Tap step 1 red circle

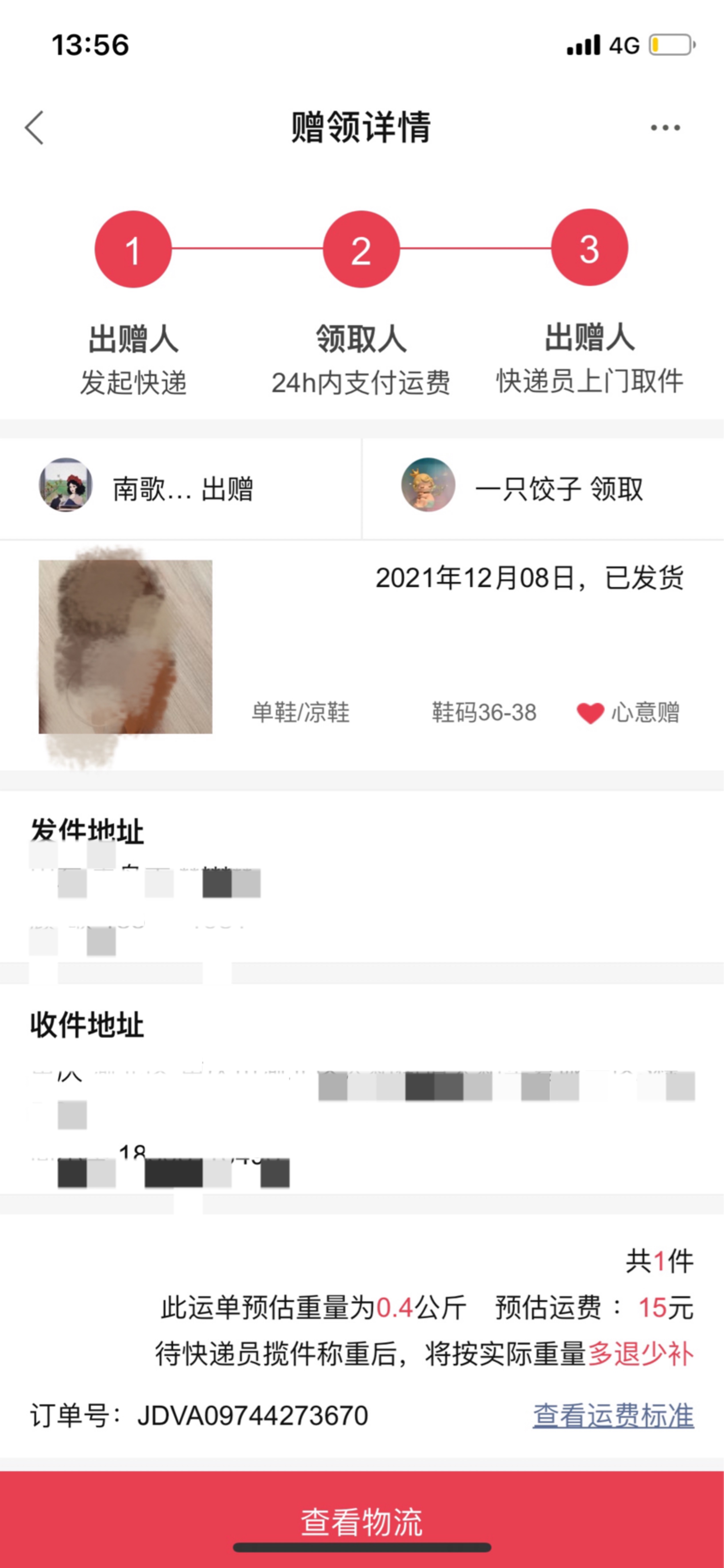tap(133, 249)
